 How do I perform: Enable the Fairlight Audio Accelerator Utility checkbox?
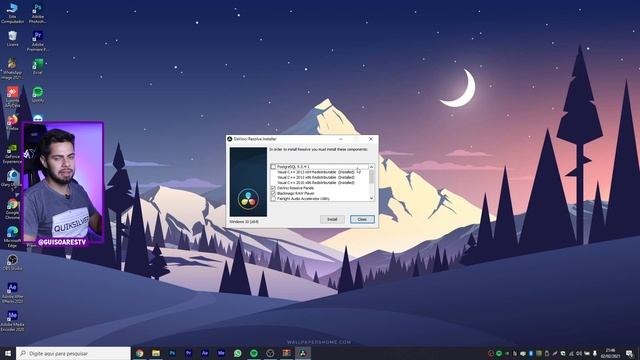pyautogui.click(x=273, y=199)
